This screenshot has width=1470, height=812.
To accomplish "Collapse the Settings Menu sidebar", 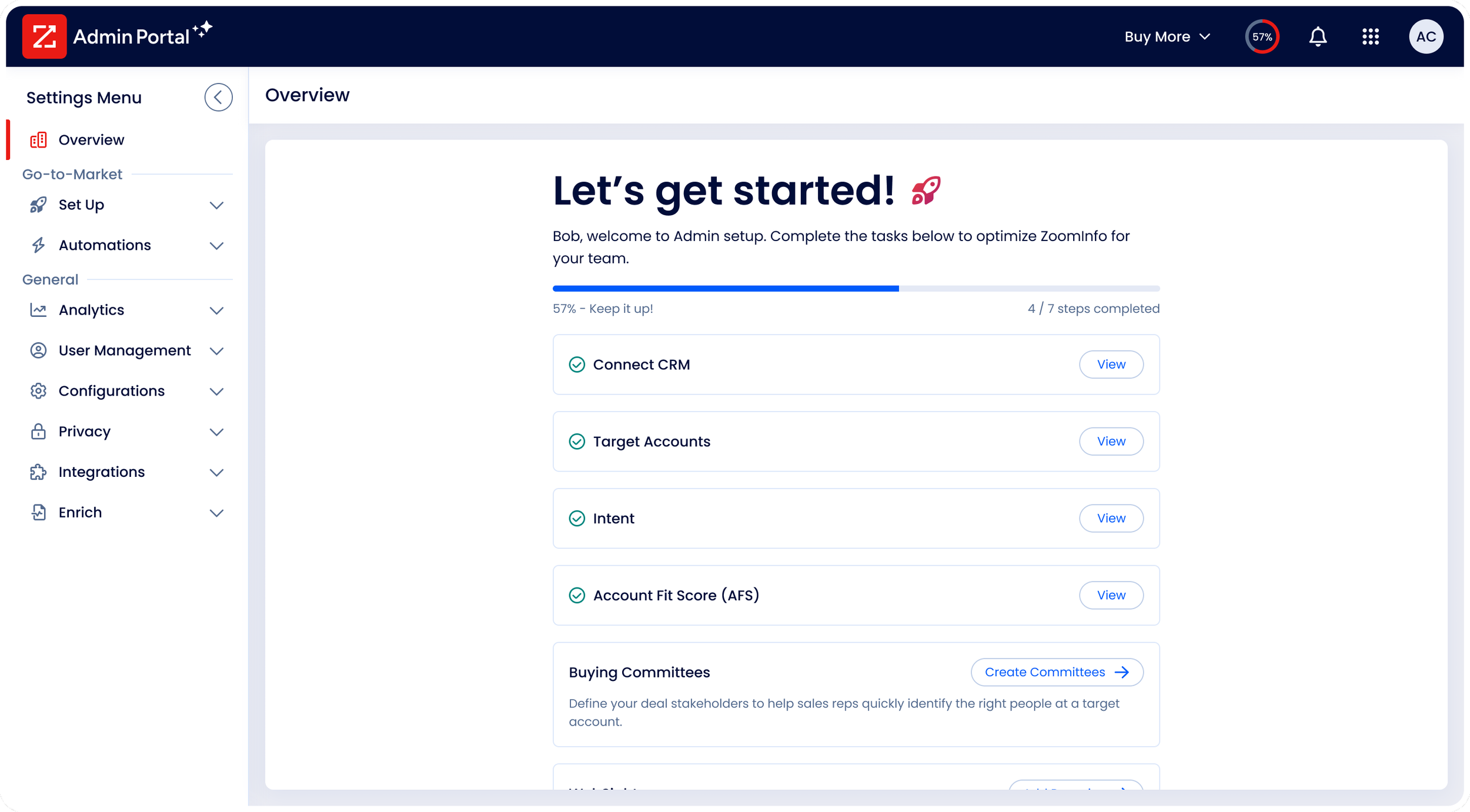I will [218, 97].
